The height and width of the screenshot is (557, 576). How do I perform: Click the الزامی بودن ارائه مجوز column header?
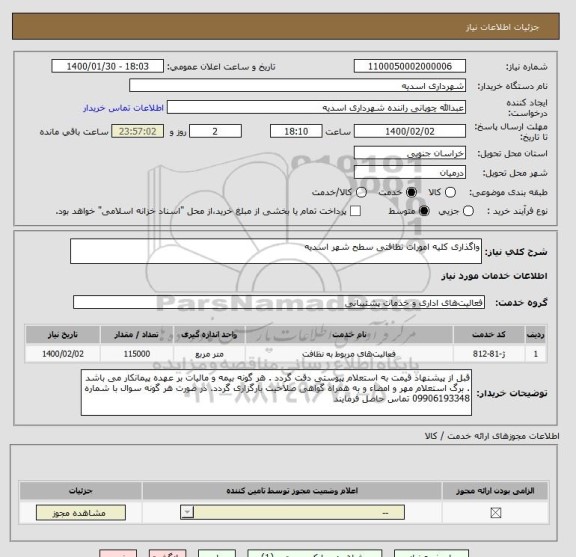click(x=495, y=490)
